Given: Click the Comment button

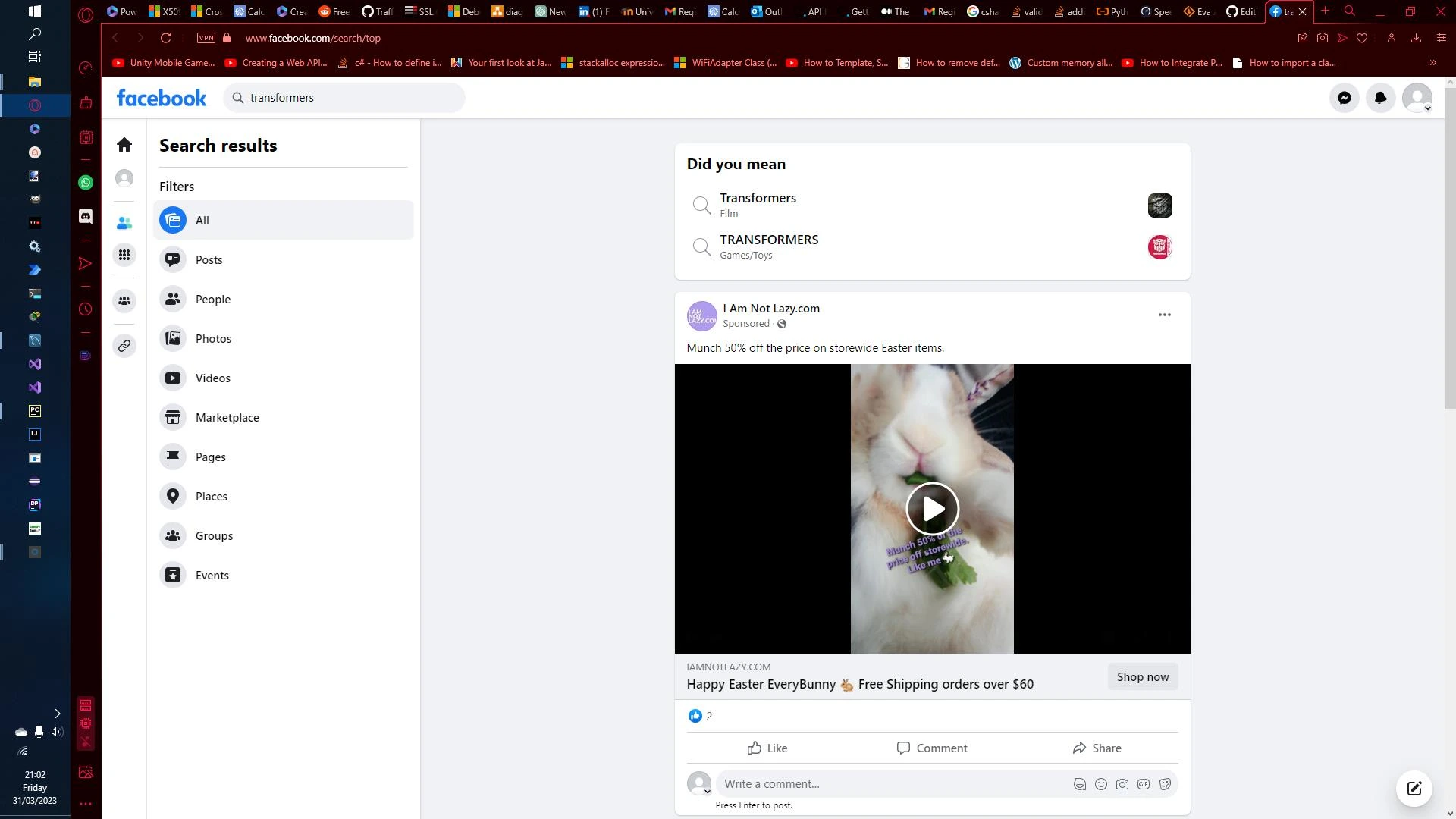Looking at the screenshot, I should 932,748.
